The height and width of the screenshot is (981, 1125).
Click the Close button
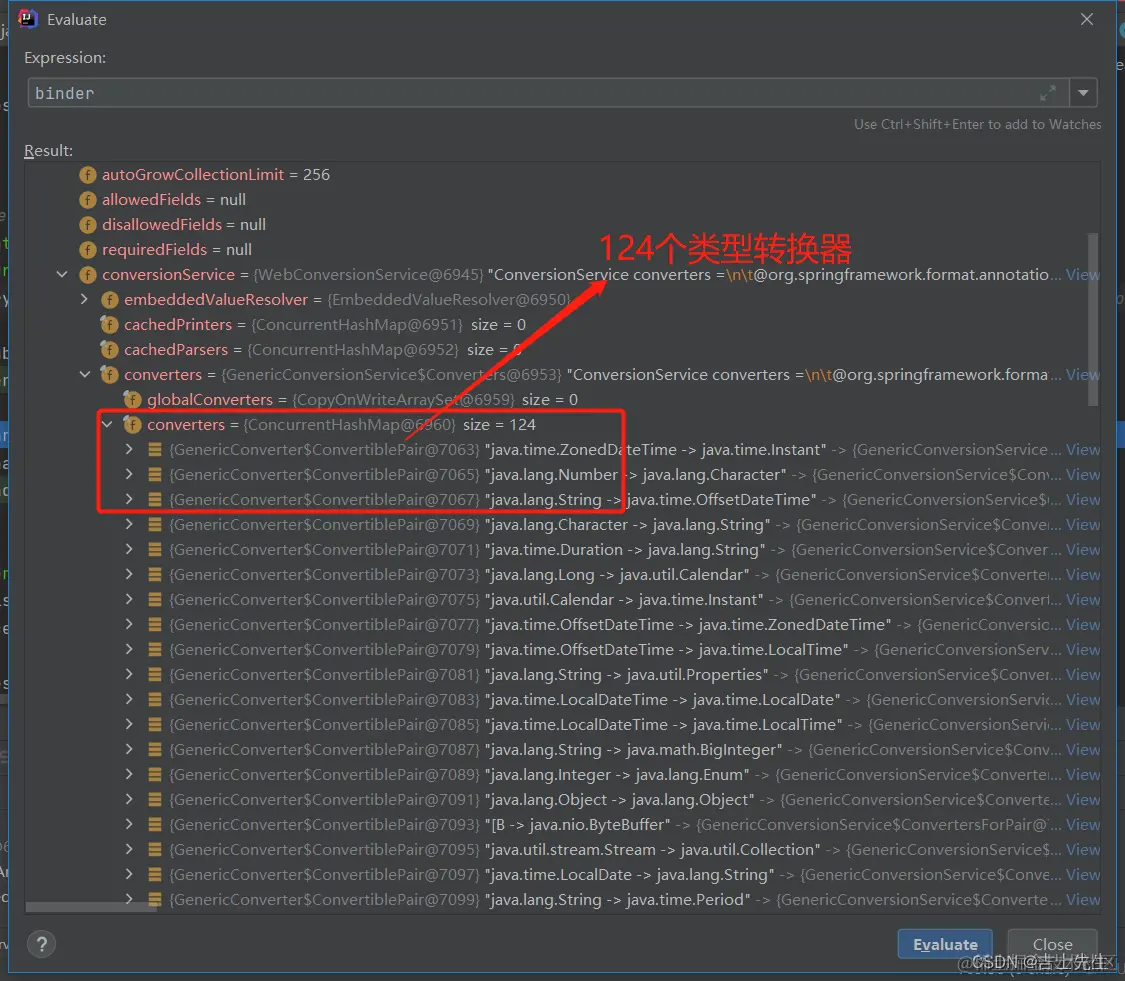click(1053, 944)
